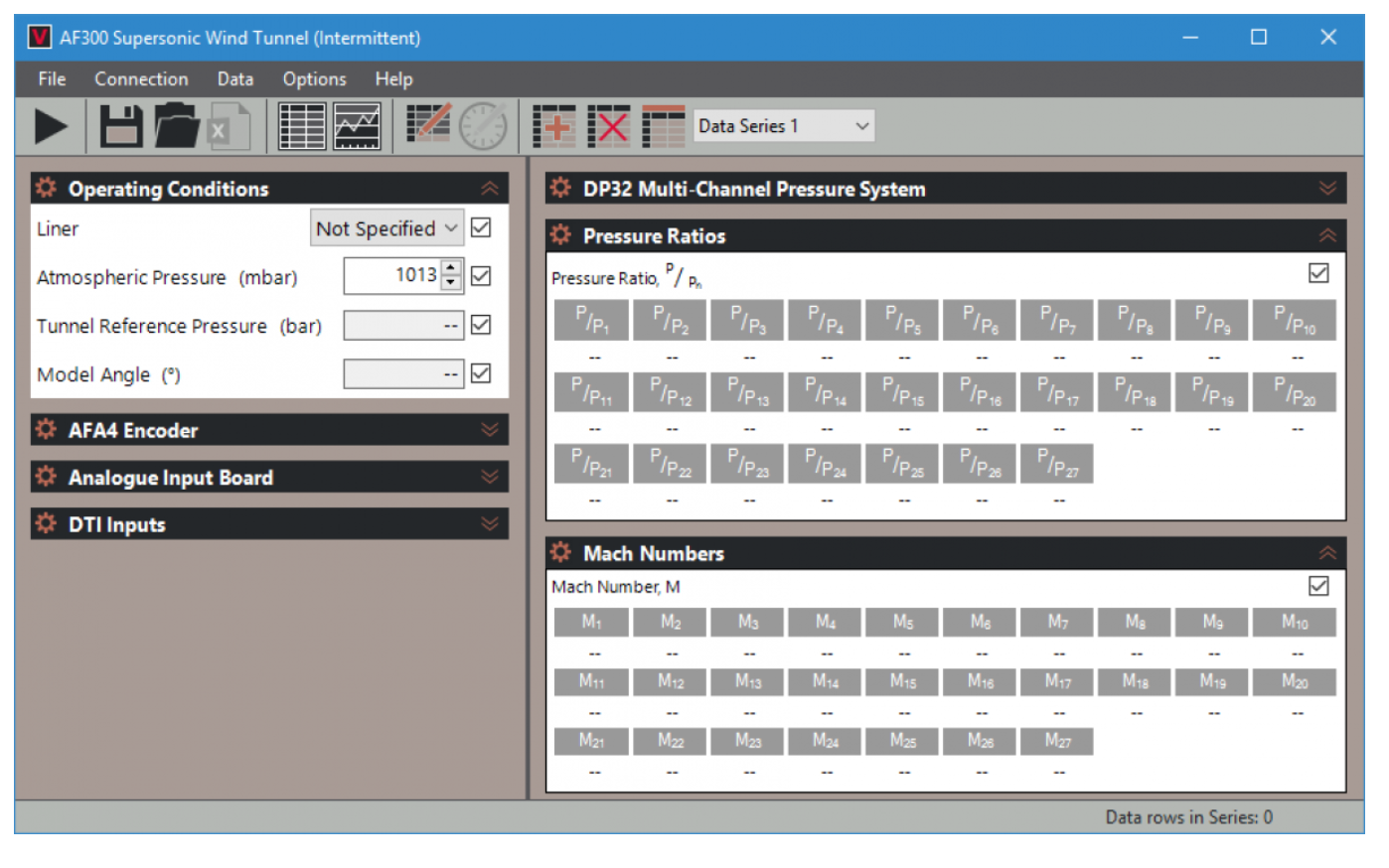This screenshot has height=868, width=1389.
Task: Click the Export to Excel icon
Action: [227, 127]
